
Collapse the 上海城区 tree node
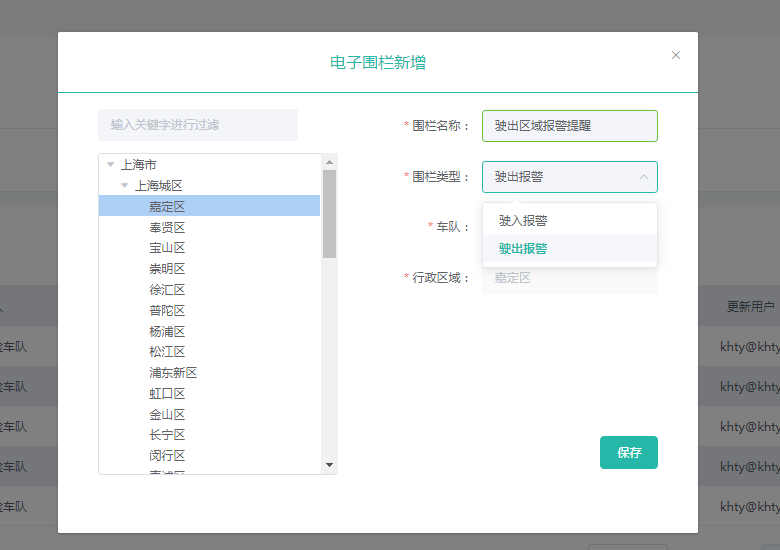[125, 186]
